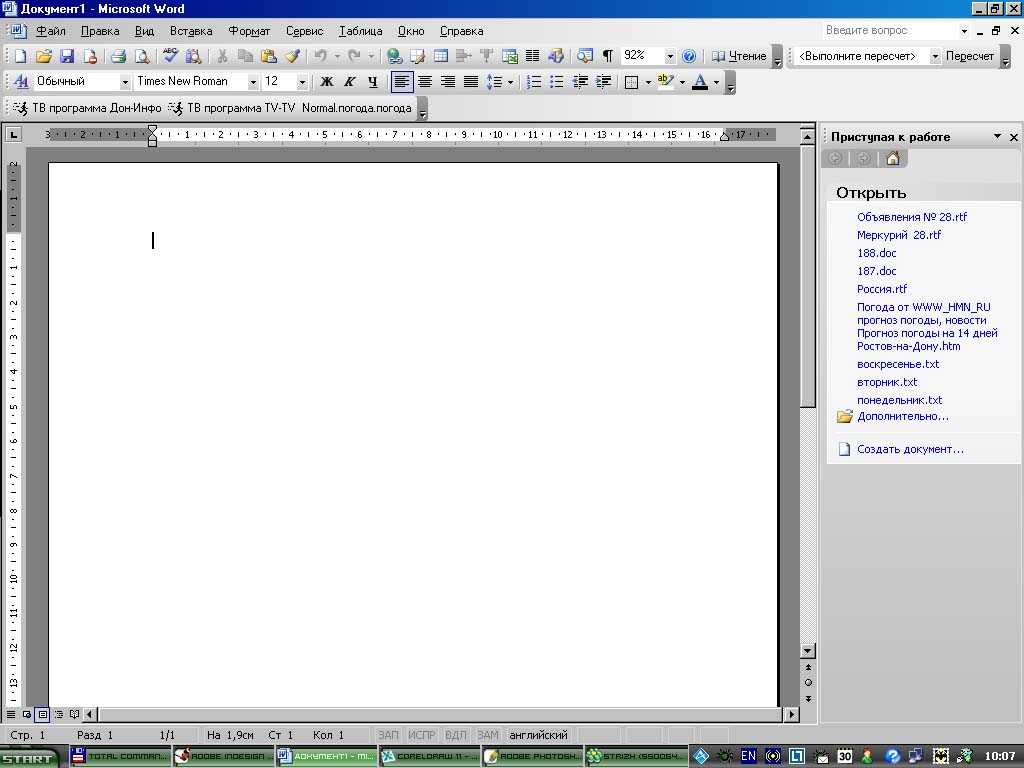Open the Вставка menu
This screenshot has height=768, width=1024.
[191, 31]
